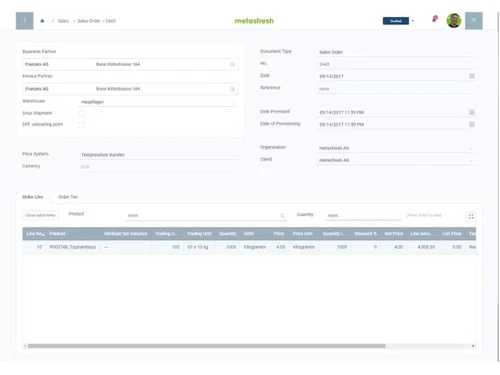The height and width of the screenshot is (375, 500).
Task: Sort by the Line No. column header
Action: [35, 234]
